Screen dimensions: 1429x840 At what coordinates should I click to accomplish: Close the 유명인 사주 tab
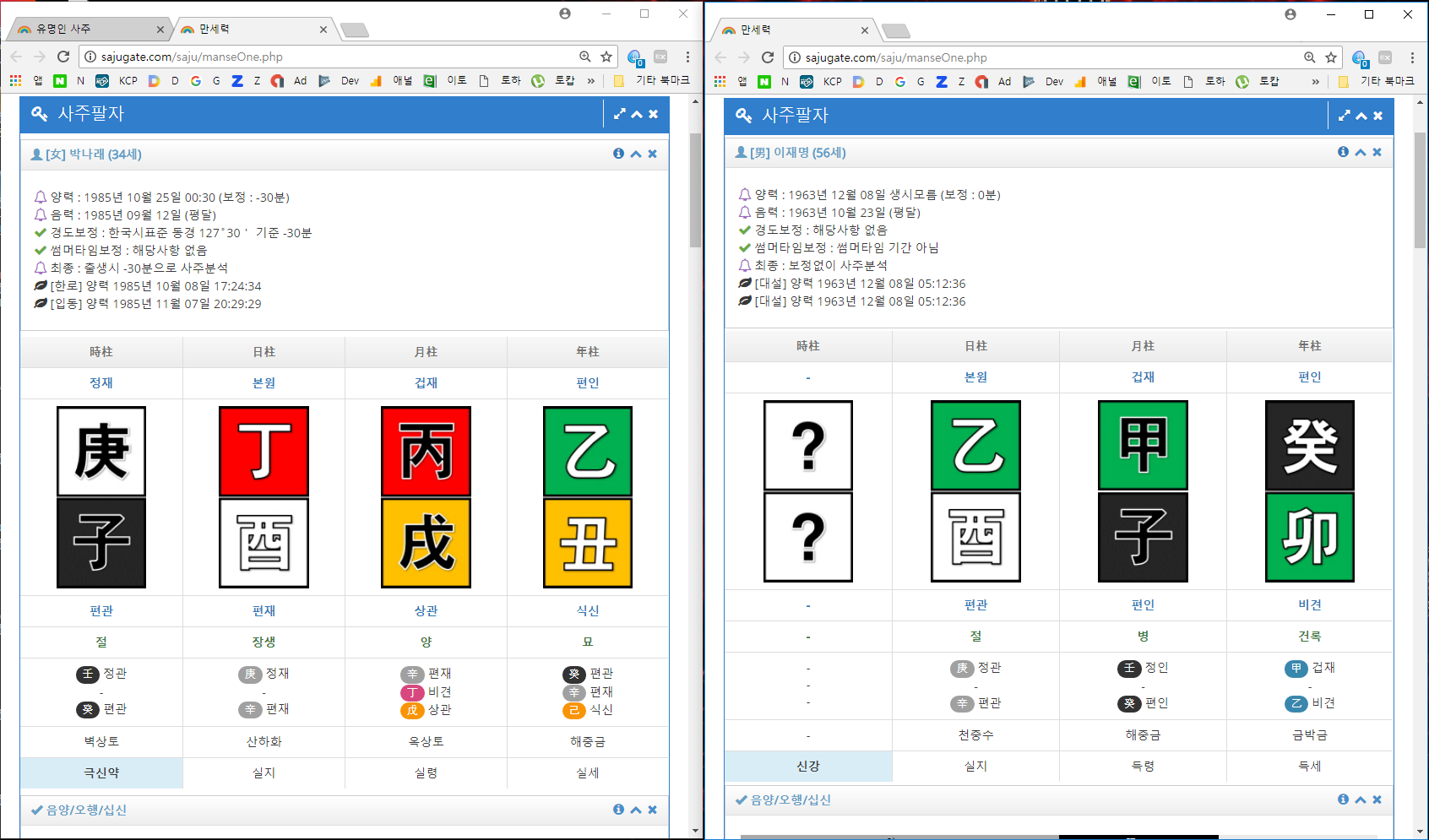click(160, 30)
